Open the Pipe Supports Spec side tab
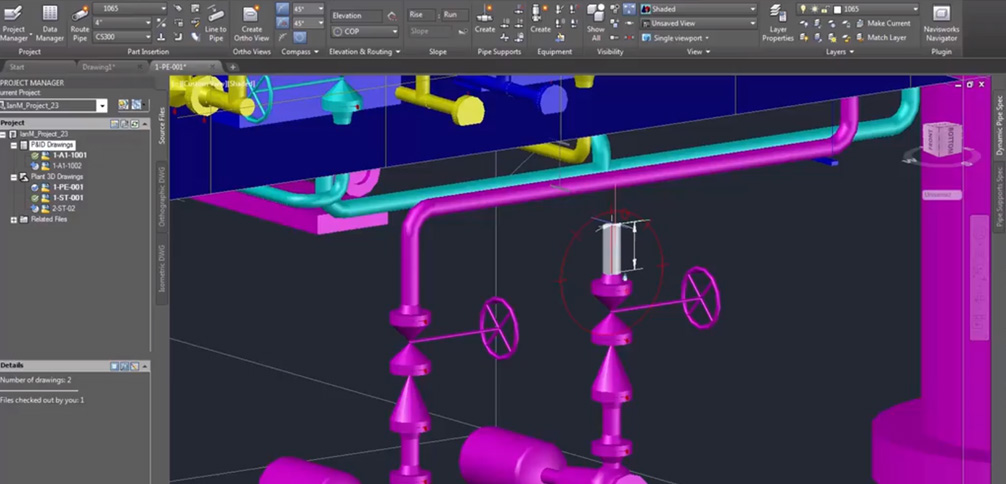The width and height of the screenshot is (1006, 484). tap(999, 196)
